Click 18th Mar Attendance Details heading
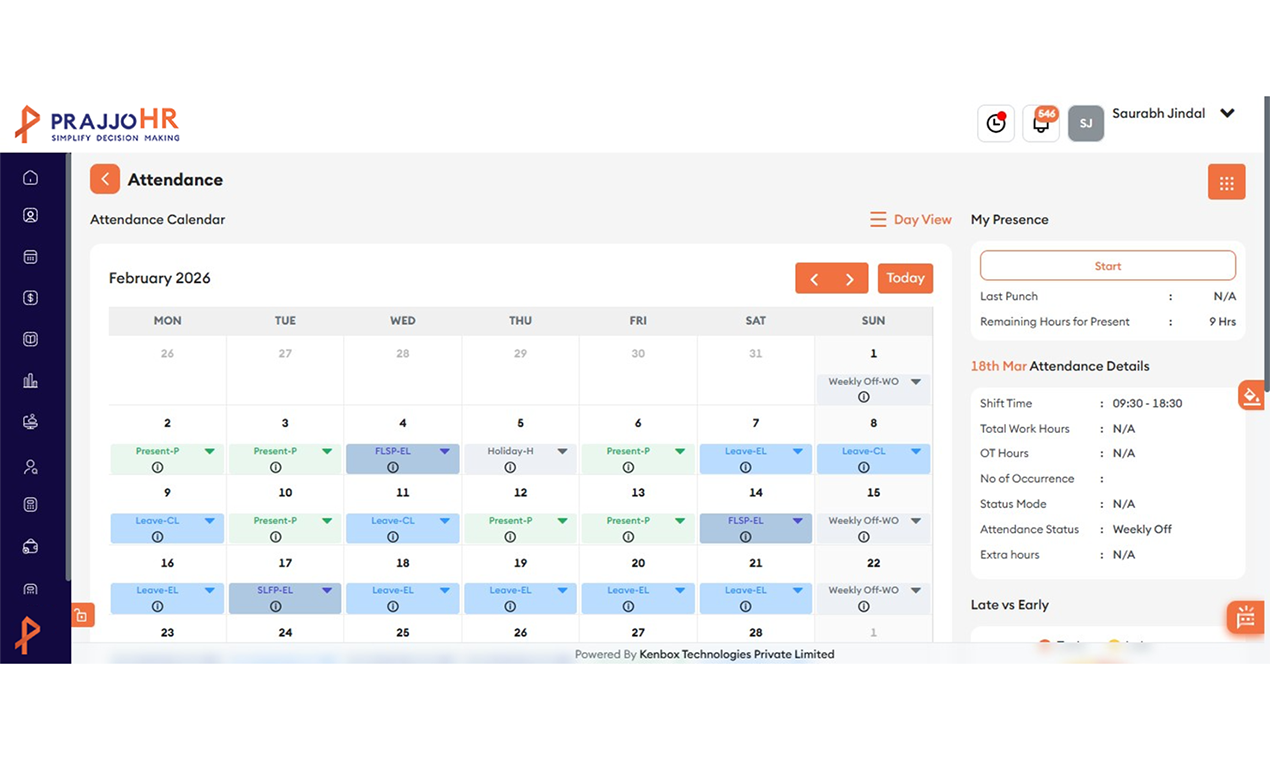The image size is (1270, 760). (x=1060, y=367)
